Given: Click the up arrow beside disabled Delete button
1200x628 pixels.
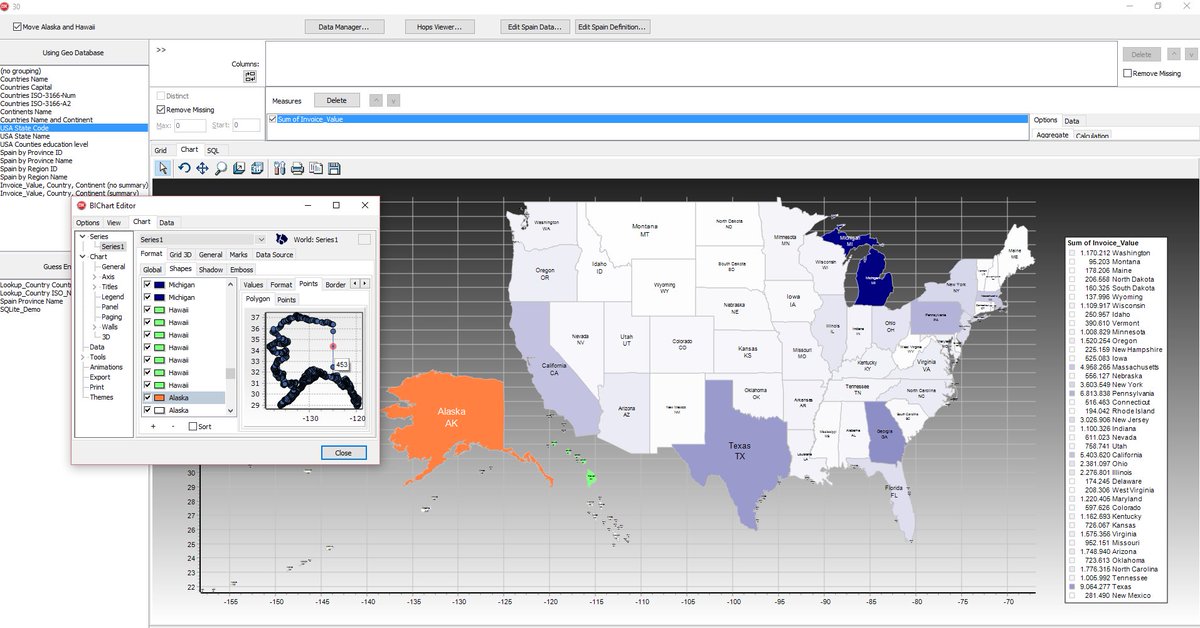Looking at the screenshot, I should (x=1172, y=55).
